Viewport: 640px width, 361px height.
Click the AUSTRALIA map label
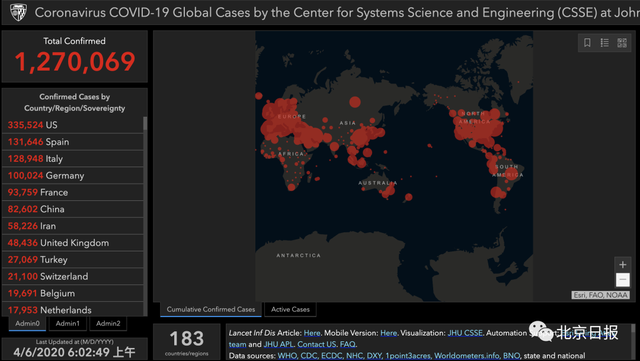click(x=378, y=183)
